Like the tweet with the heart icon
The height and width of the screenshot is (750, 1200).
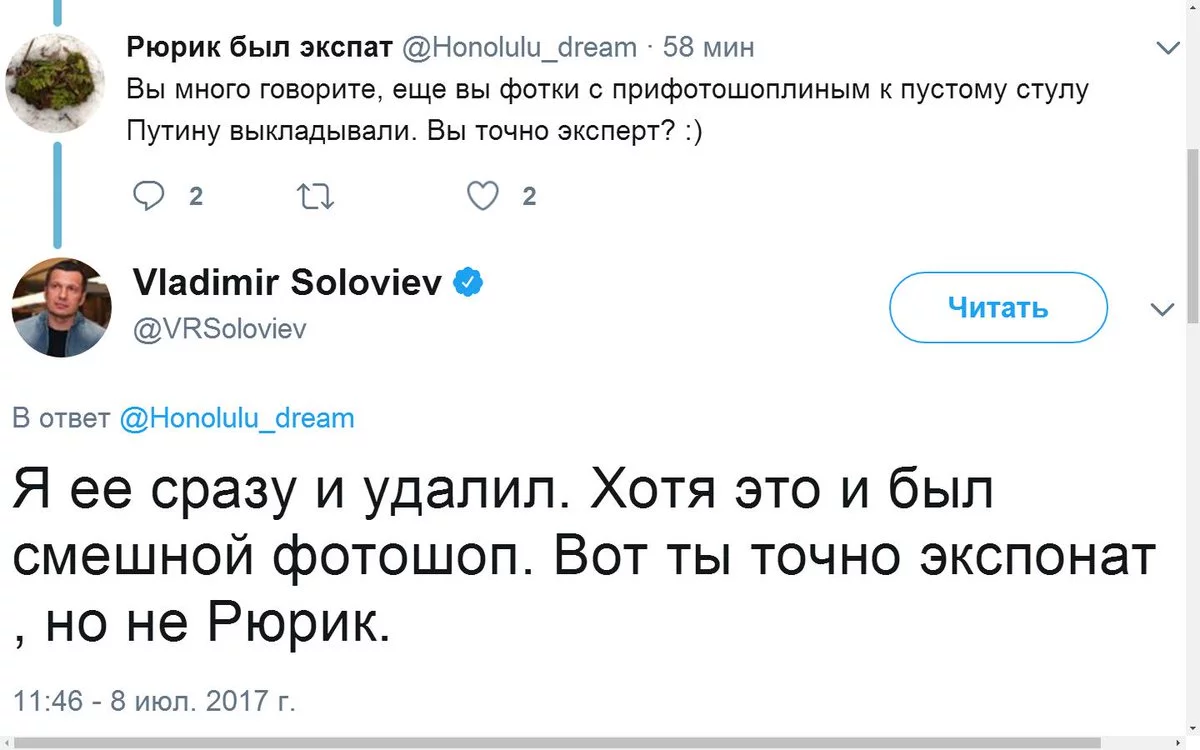click(x=483, y=197)
